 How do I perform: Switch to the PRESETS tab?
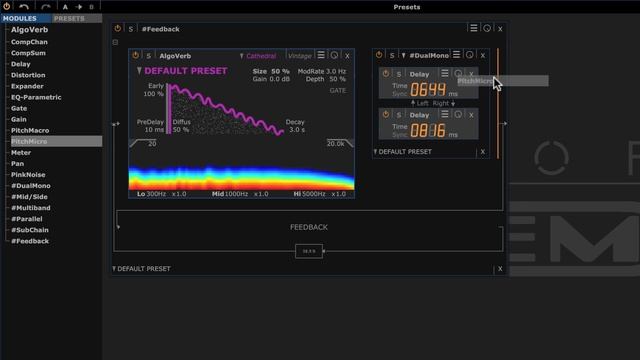(x=76, y=18)
